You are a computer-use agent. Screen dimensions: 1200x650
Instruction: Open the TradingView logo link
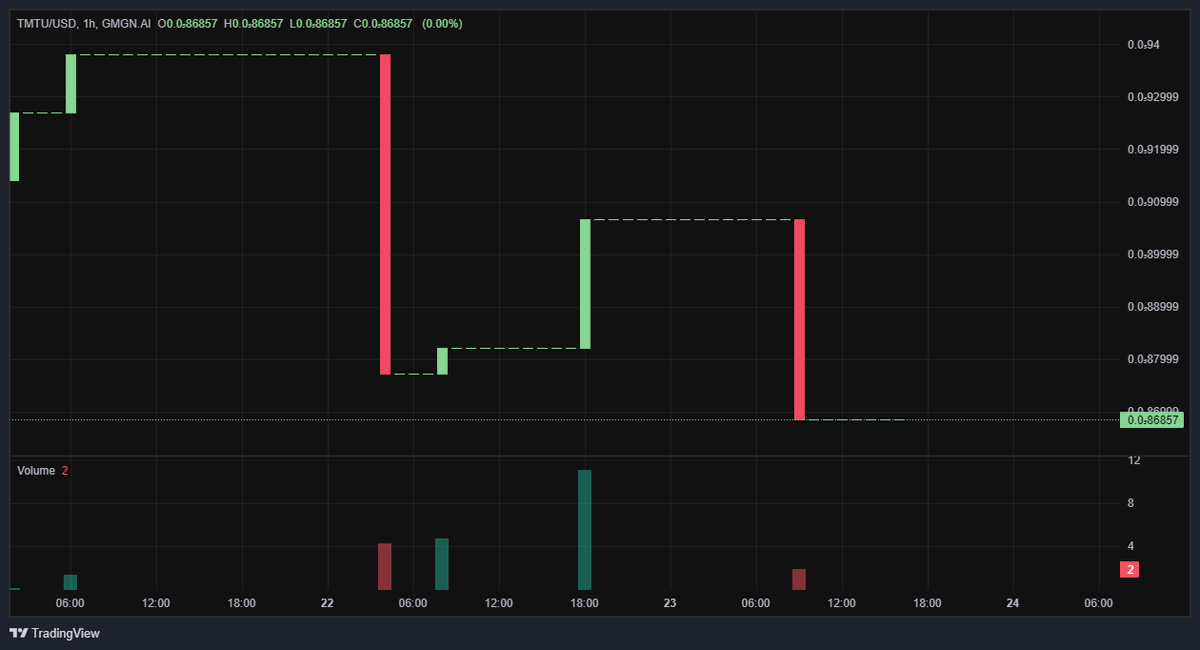[54, 633]
